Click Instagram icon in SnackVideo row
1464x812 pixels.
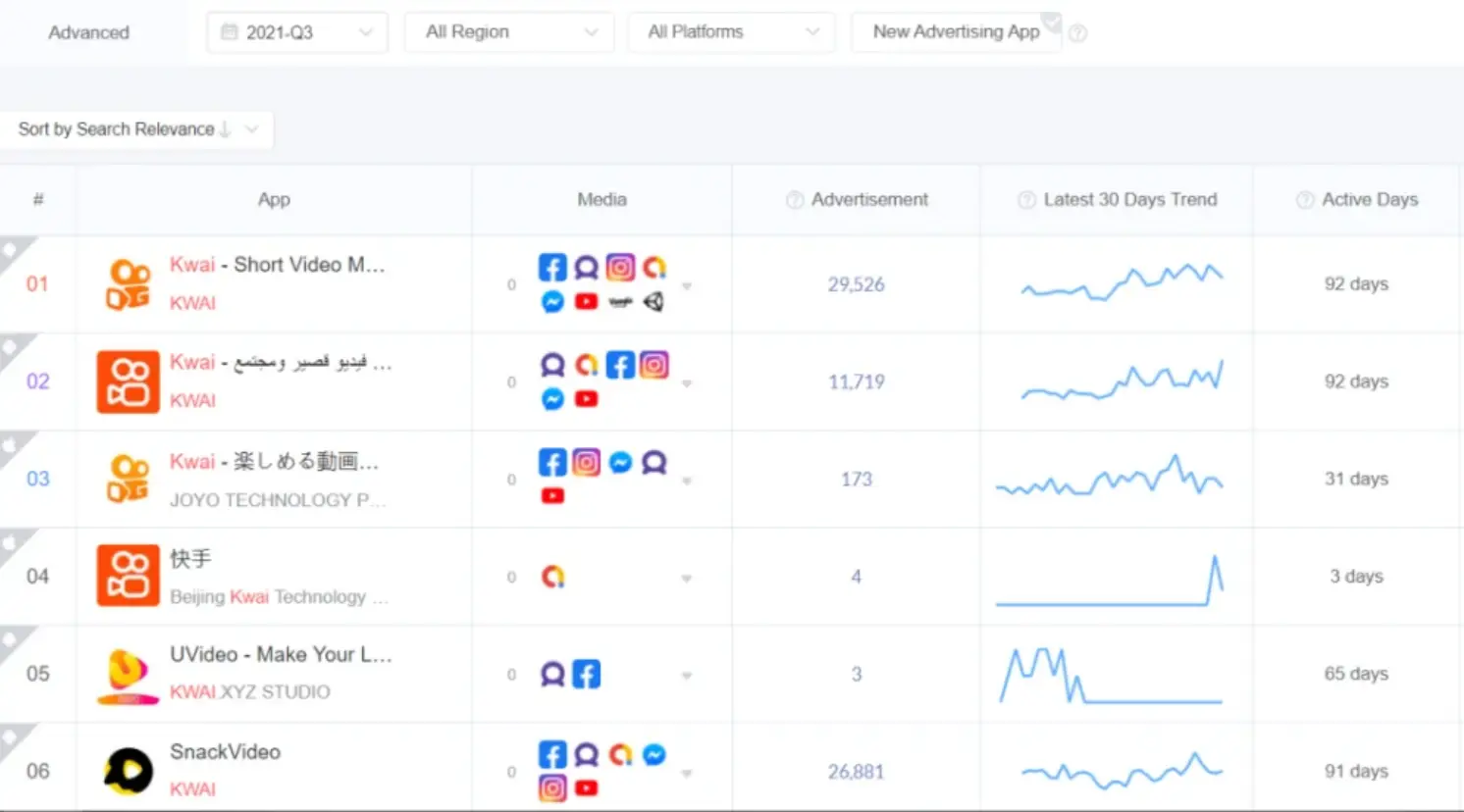click(x=552, y=787)
